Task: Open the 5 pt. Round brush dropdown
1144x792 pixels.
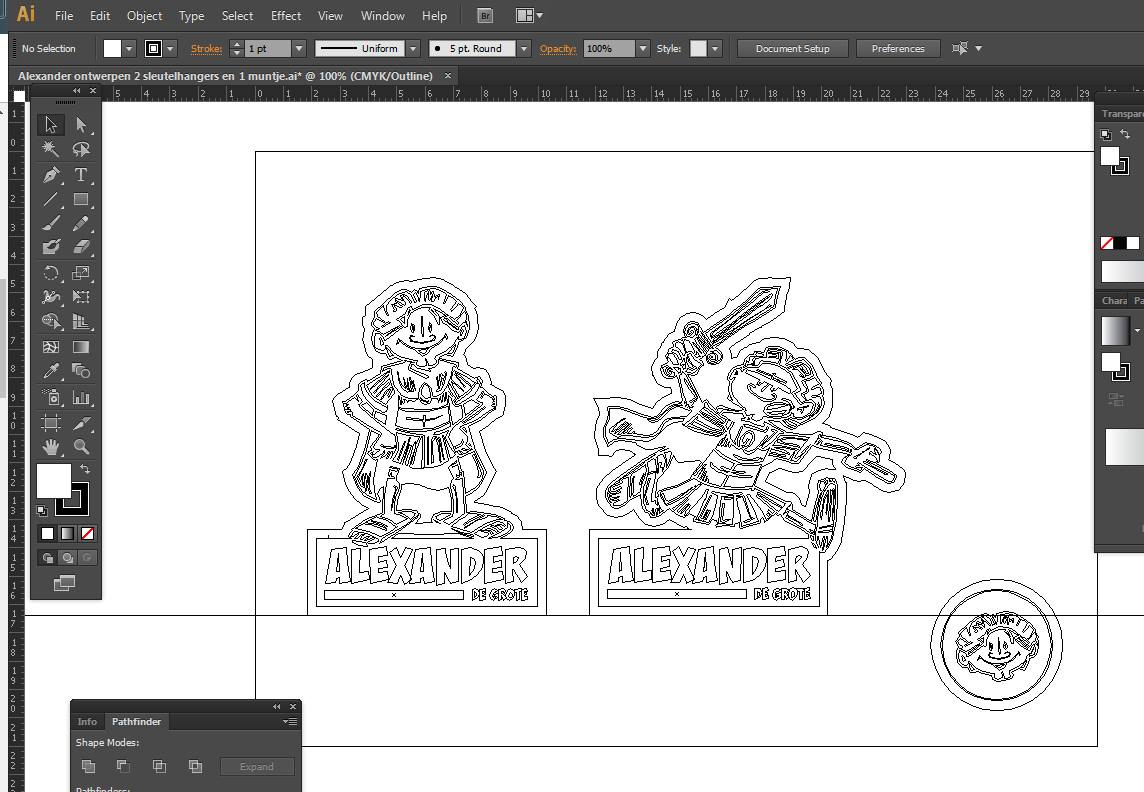Action: [x=524, y=49]
